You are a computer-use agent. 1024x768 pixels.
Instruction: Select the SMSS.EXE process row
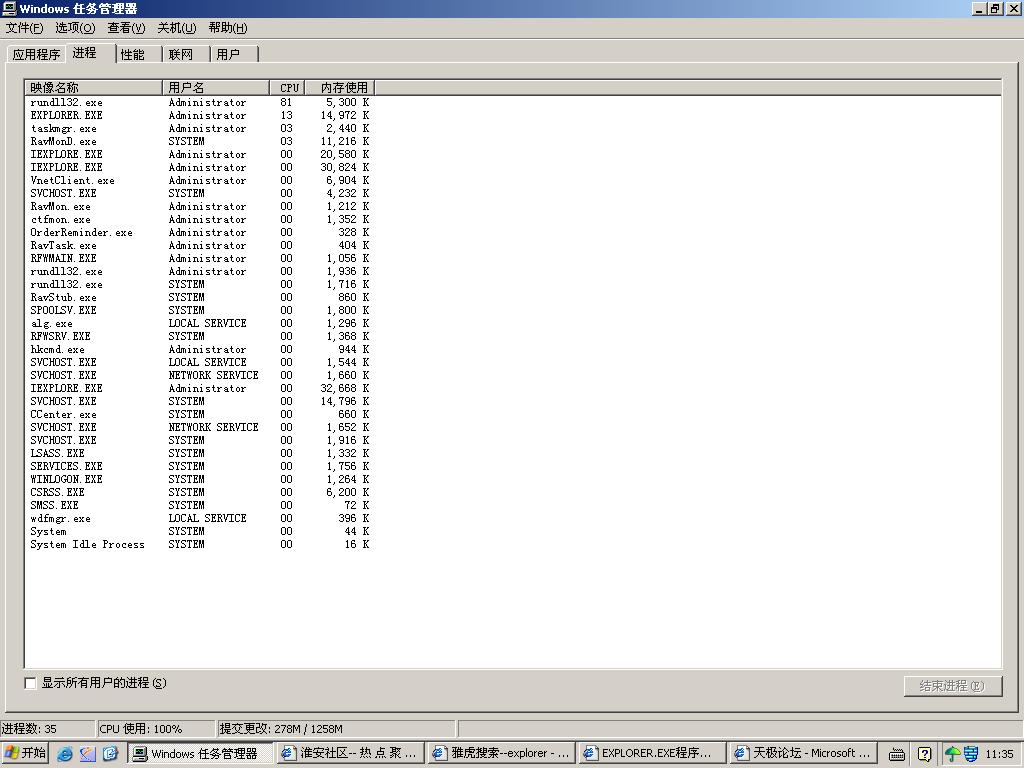point(200,505)
